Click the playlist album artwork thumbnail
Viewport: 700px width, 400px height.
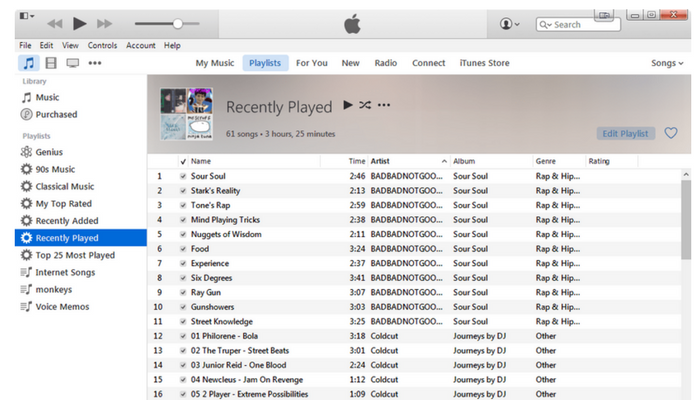pyautogui.click(x=186, y=114)
